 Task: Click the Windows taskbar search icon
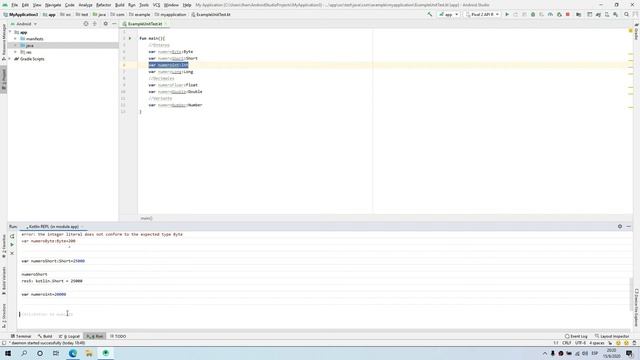(x=24, y=353)
